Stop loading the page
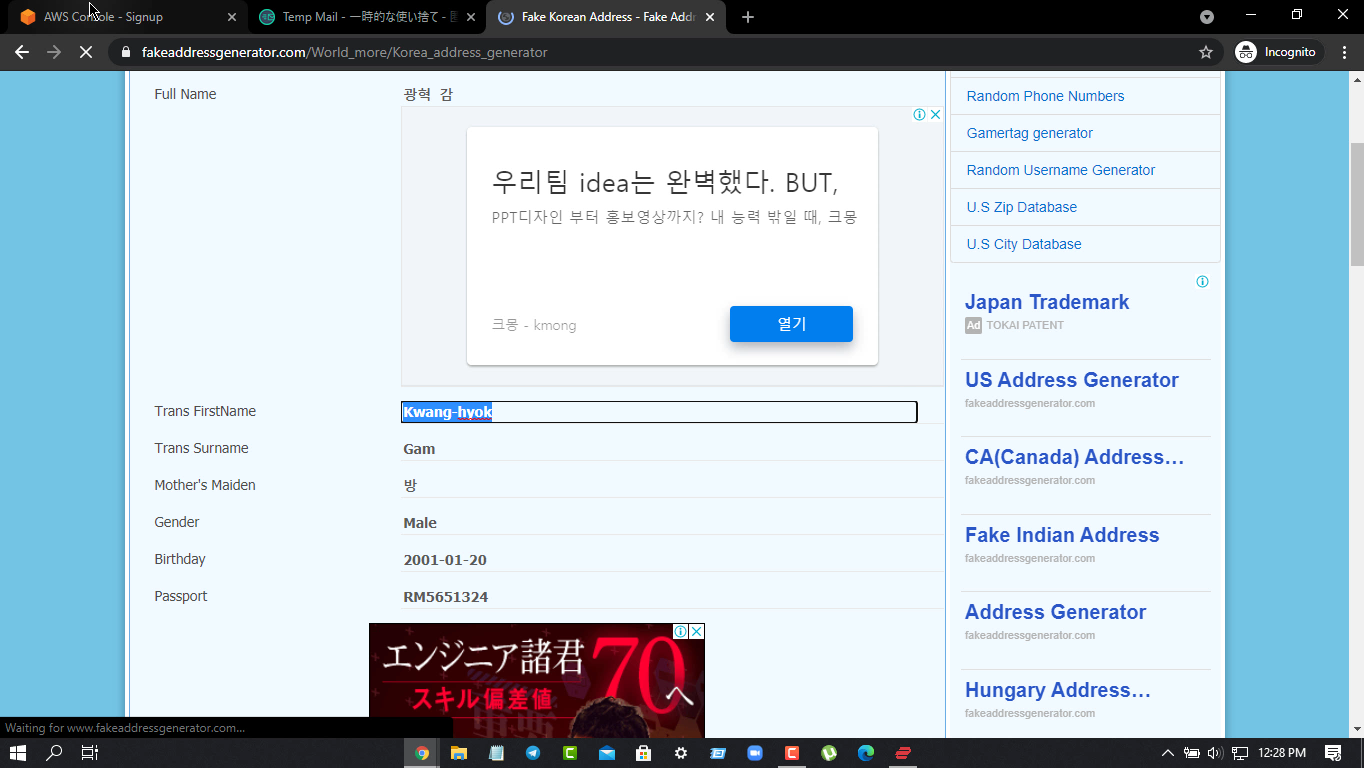 click(86, 52)
